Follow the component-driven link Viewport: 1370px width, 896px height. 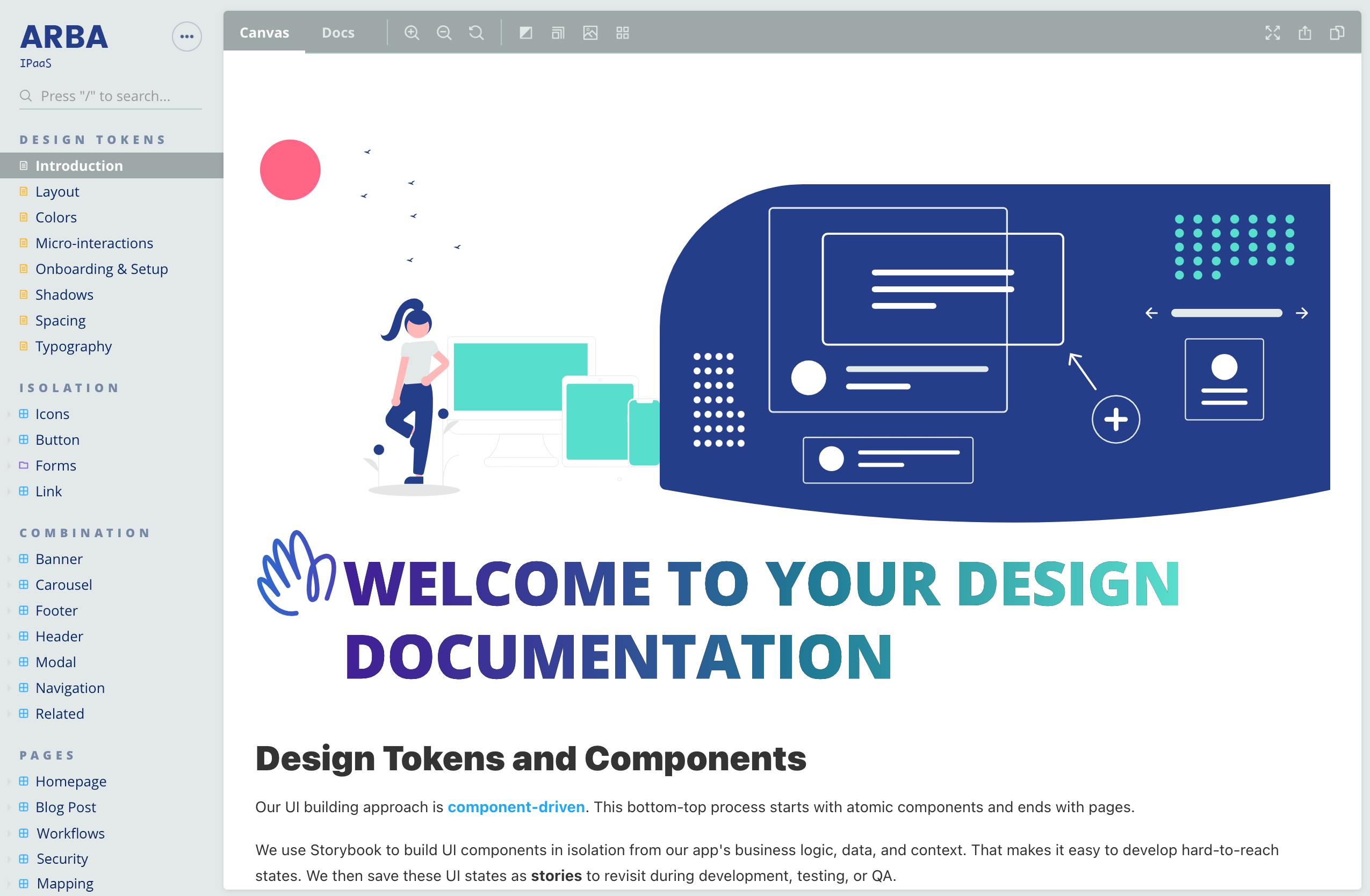[516, 807]
